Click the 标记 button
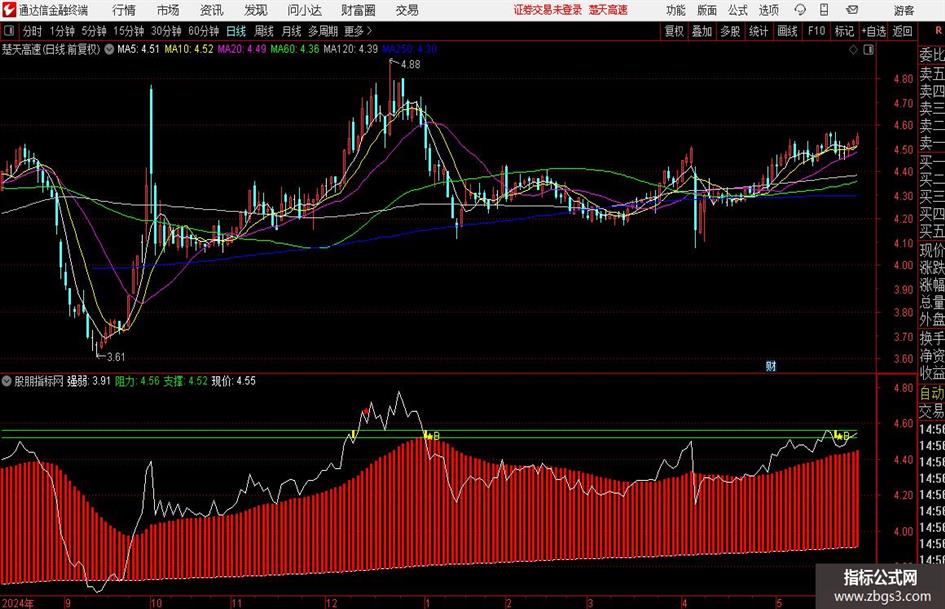The width and height of the screenshot is (945, 609). tap(844, 31)
